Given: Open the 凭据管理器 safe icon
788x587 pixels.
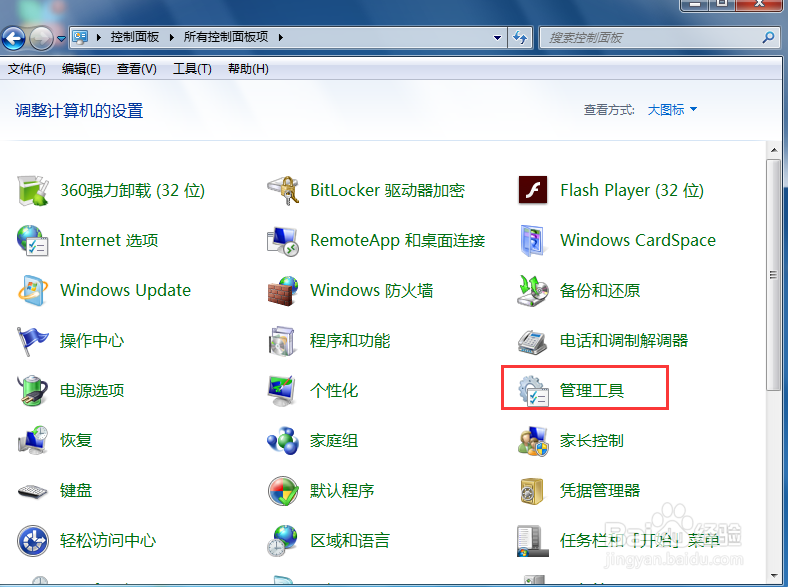Looking at the screenshot, I should (532, 491).
